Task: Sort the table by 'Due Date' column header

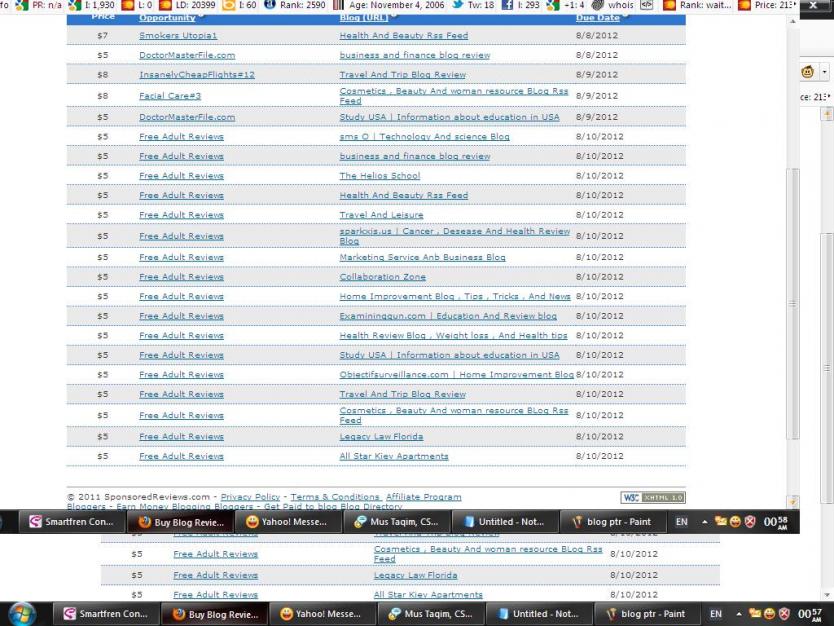Action: pos(597,18)
